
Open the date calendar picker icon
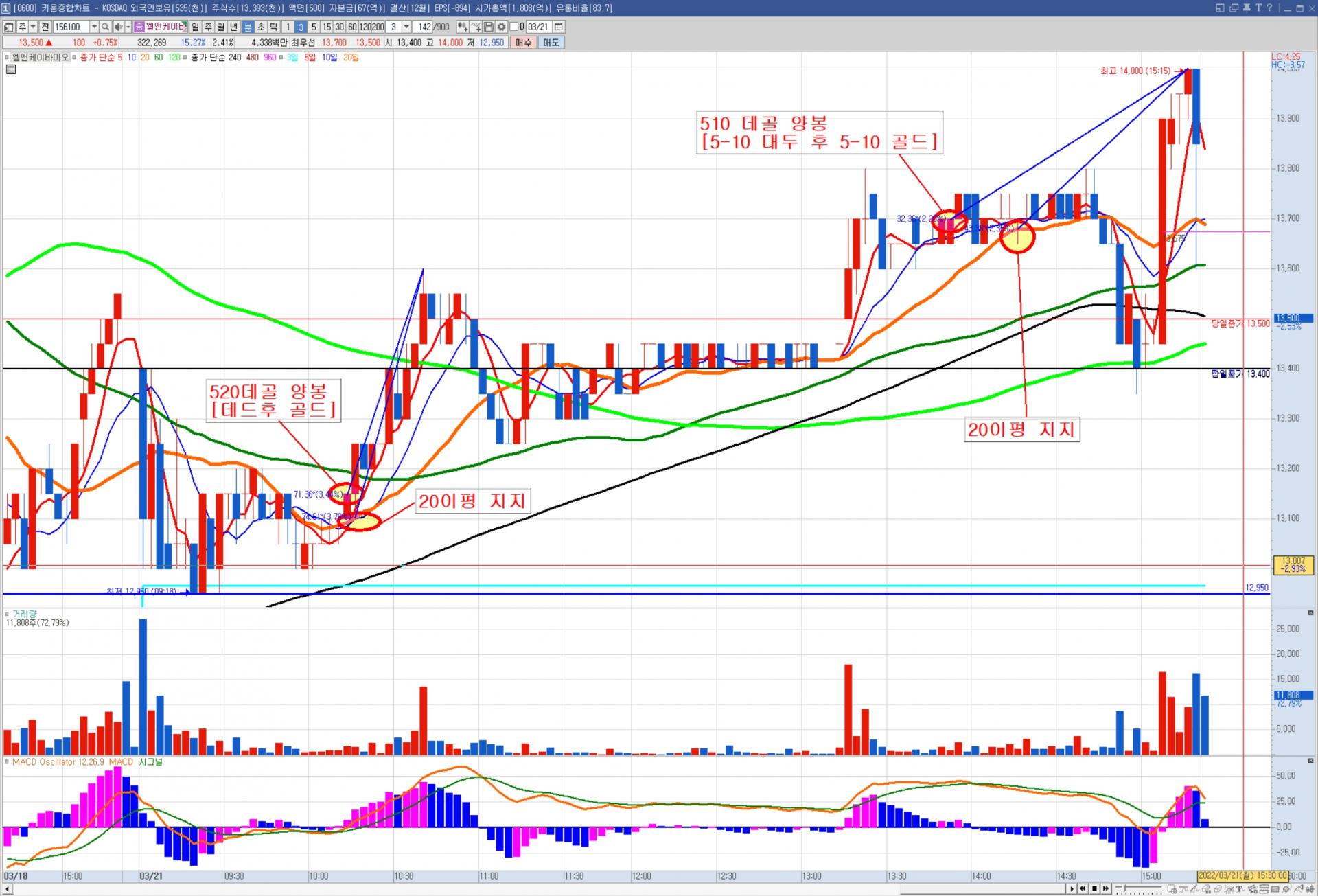[x=559, y=27]
